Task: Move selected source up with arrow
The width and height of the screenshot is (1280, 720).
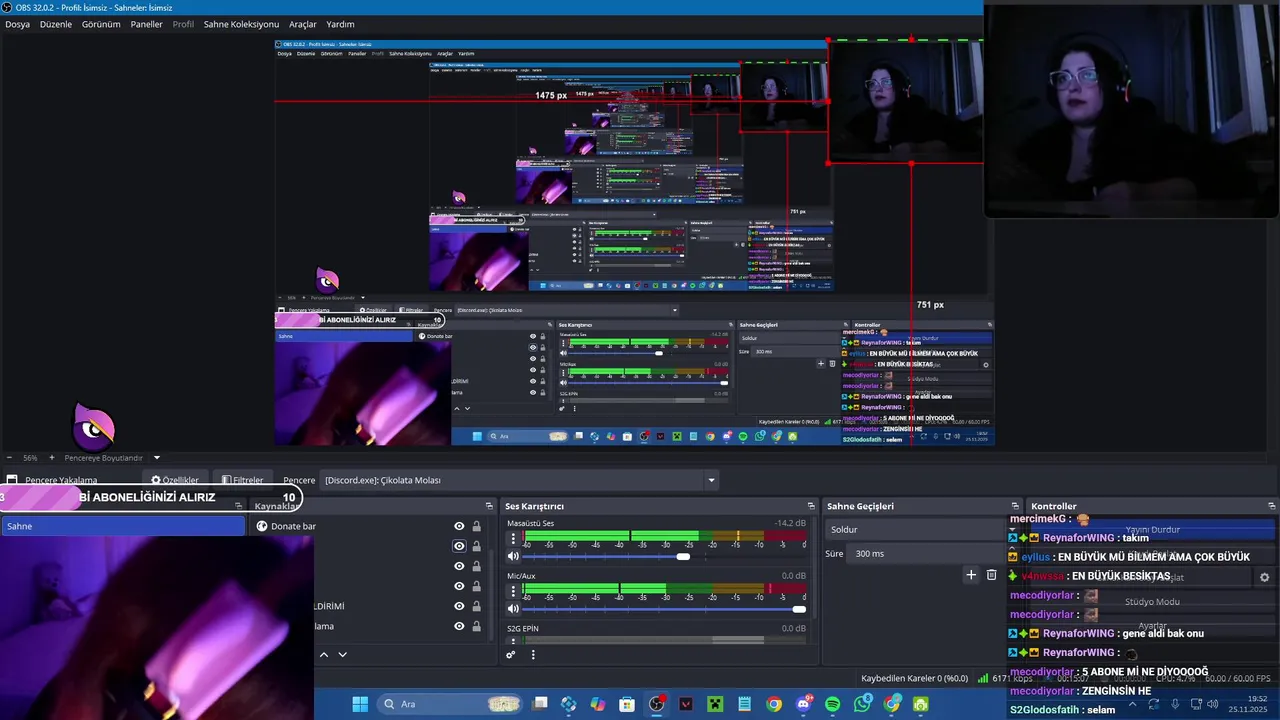Action: [323, 654]
